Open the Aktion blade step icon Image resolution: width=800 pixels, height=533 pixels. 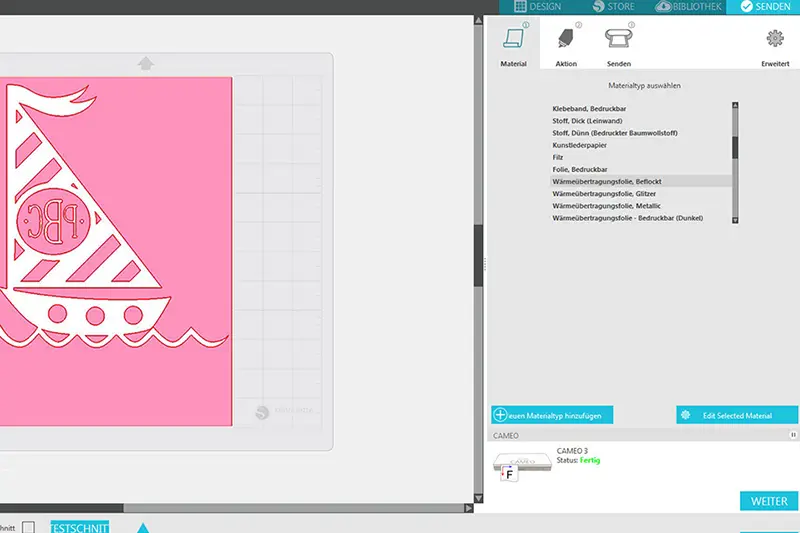point(566,42)
